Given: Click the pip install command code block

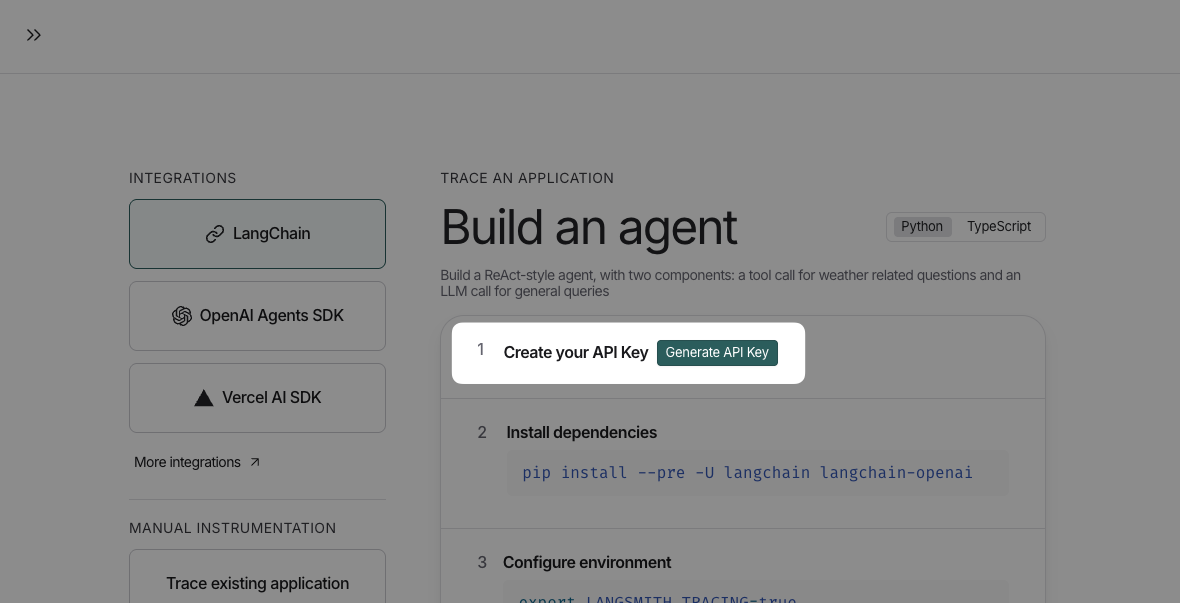Looking at the screenshot, I should (x=757, y=474).
